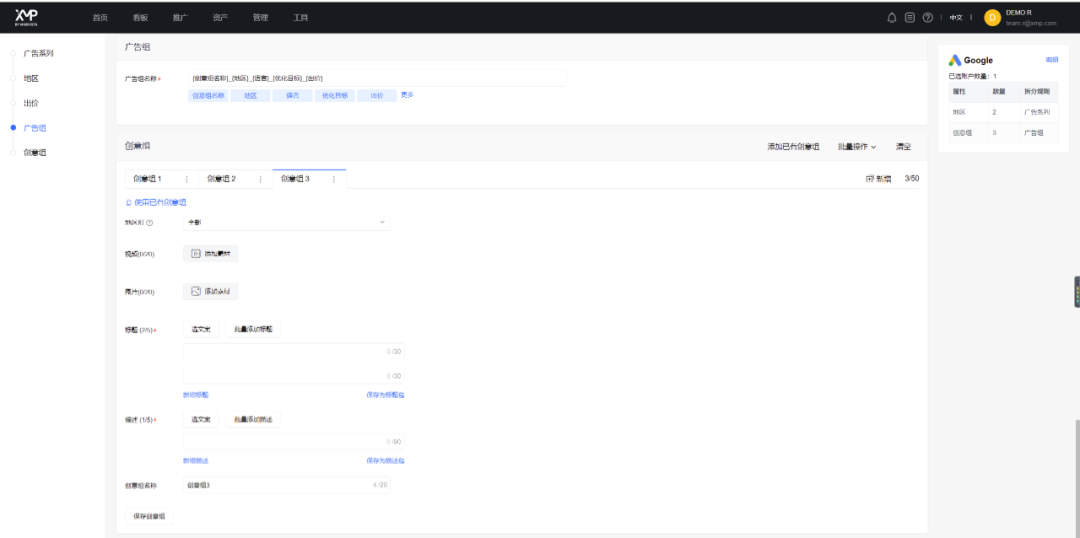Click the 使用已有创意组 link with copy icon
The width and height of the screenshot is (1080, 538).
156,203
